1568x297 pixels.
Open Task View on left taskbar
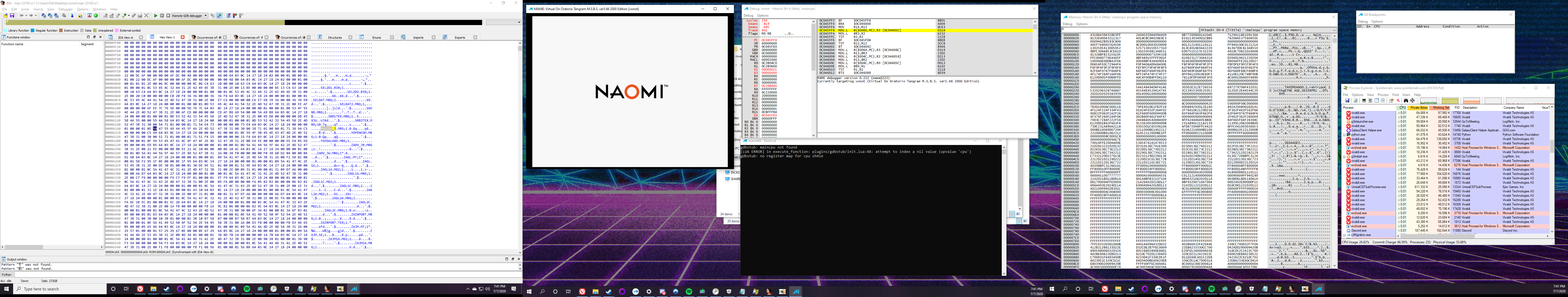tap(126, 289)
